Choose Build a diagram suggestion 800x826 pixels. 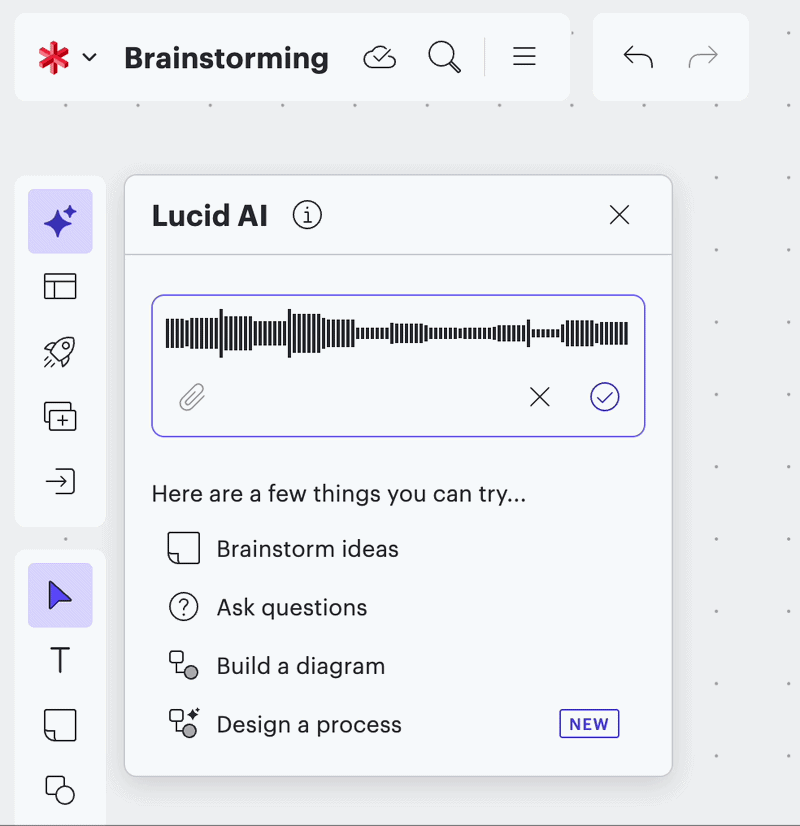pyautogui.click(x=398, y=665)
